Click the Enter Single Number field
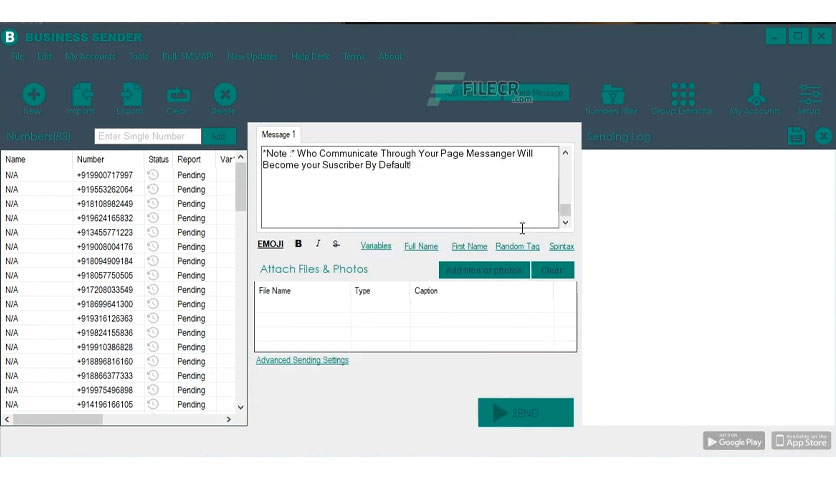Viewport: 836px width, 484px height. pyautogui.click(x=148, y=136)
